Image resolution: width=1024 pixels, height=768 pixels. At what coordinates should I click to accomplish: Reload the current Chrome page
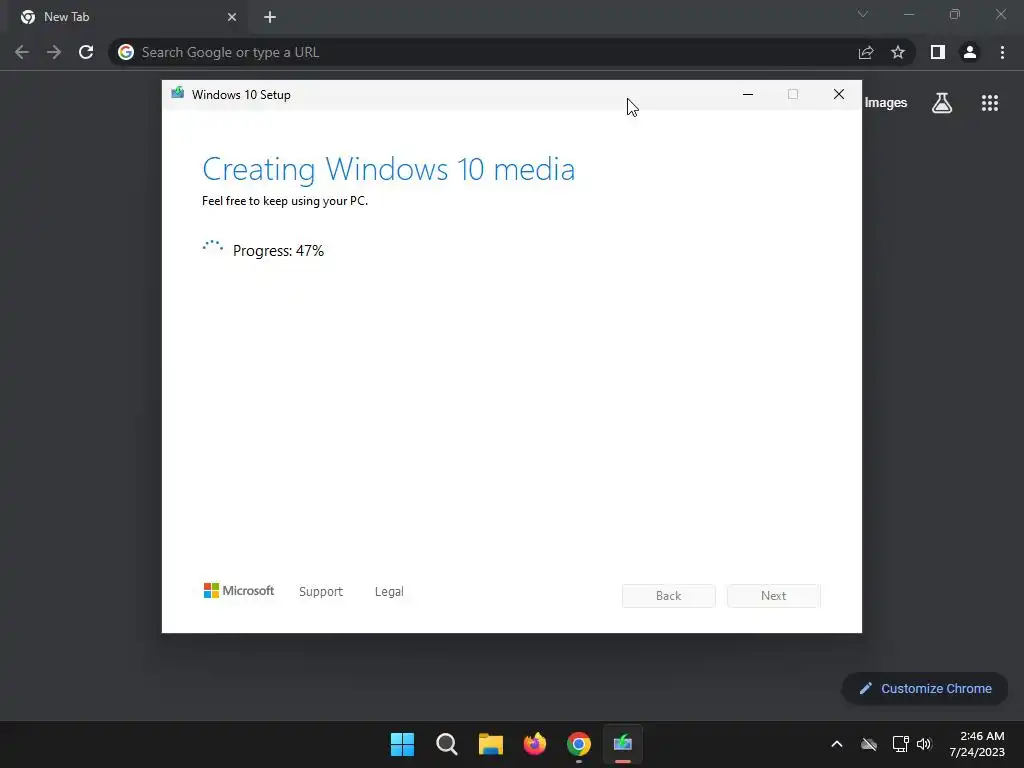tap(86, 52)
